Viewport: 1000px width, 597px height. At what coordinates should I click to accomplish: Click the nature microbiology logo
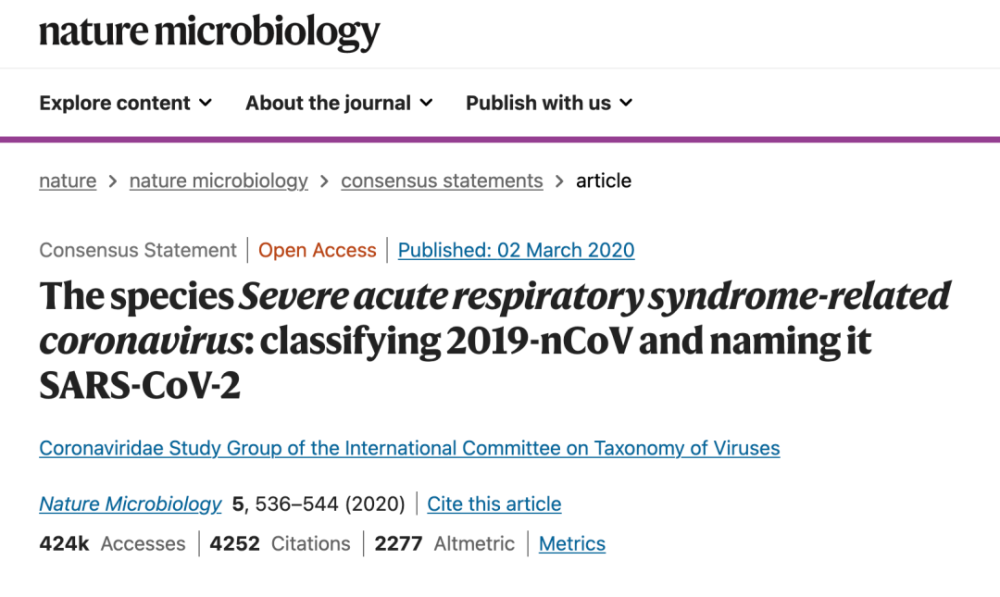pyautogui.click(x=209, y=33)
